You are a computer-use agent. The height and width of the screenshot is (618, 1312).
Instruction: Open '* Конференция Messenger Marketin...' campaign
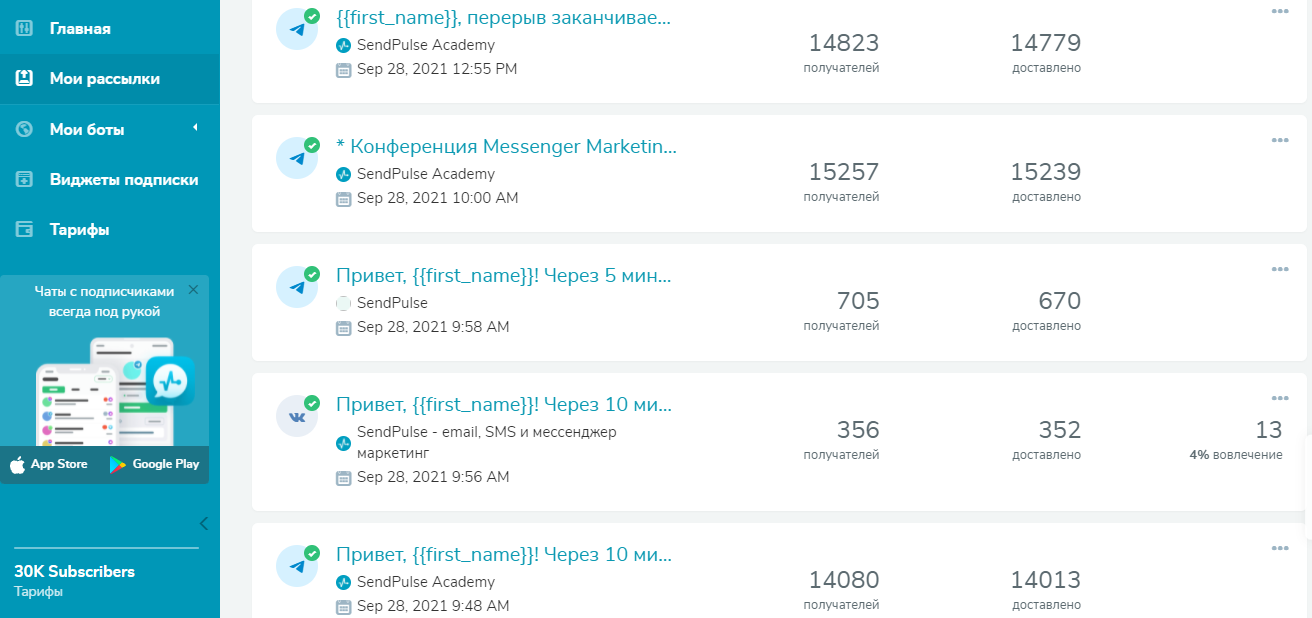click(507, 147)
